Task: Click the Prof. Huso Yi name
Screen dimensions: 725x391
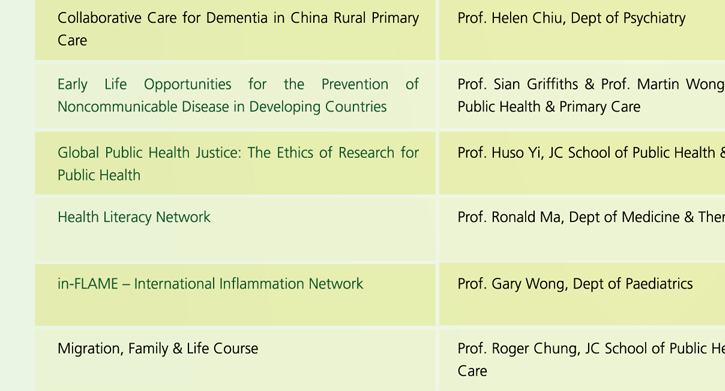Action: pos(499,153)
